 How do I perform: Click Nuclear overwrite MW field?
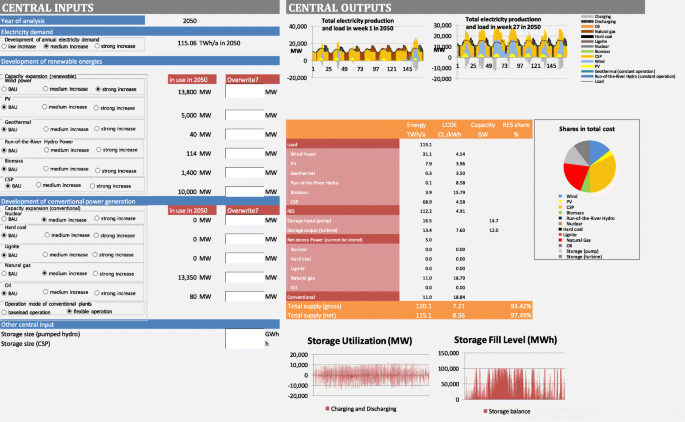click(x=245, y=220)
